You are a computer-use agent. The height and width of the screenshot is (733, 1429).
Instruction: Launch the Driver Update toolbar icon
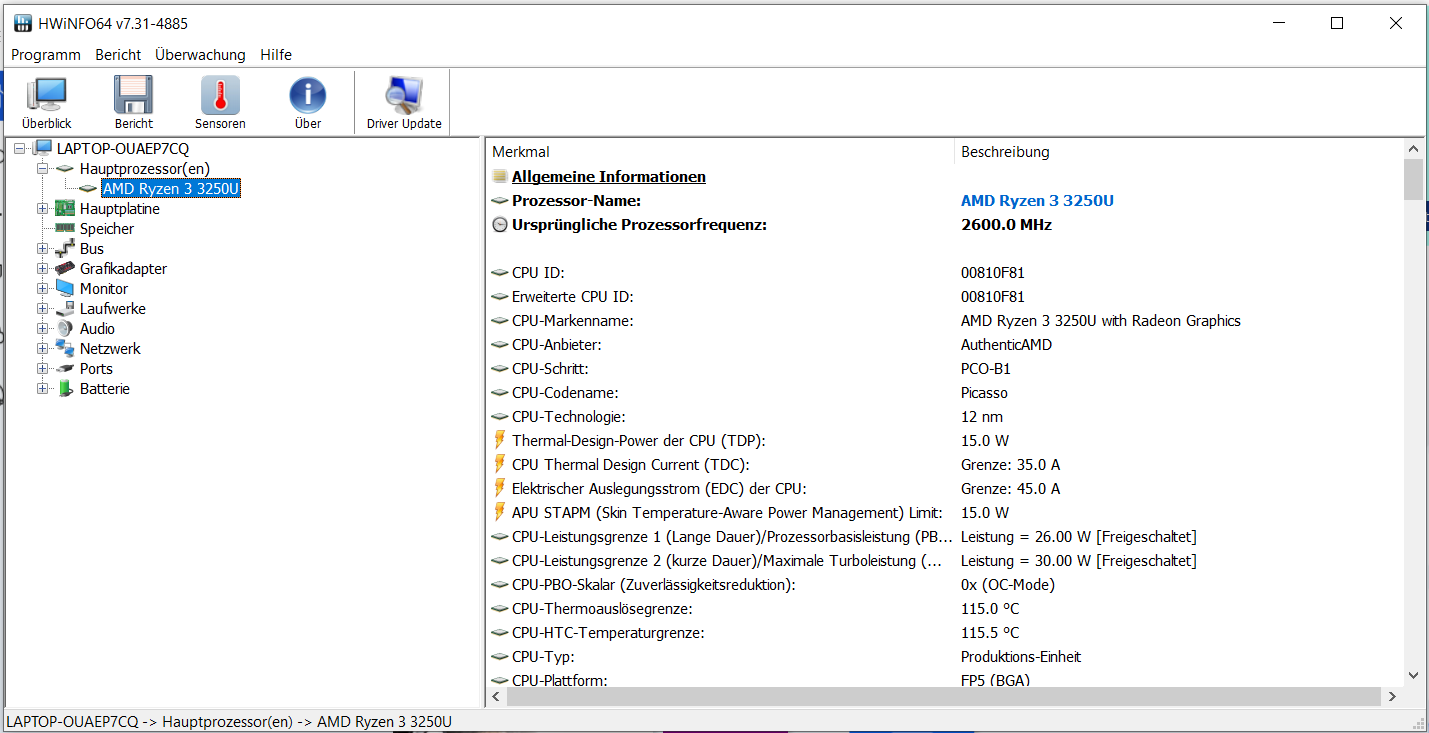coord(404,95)
